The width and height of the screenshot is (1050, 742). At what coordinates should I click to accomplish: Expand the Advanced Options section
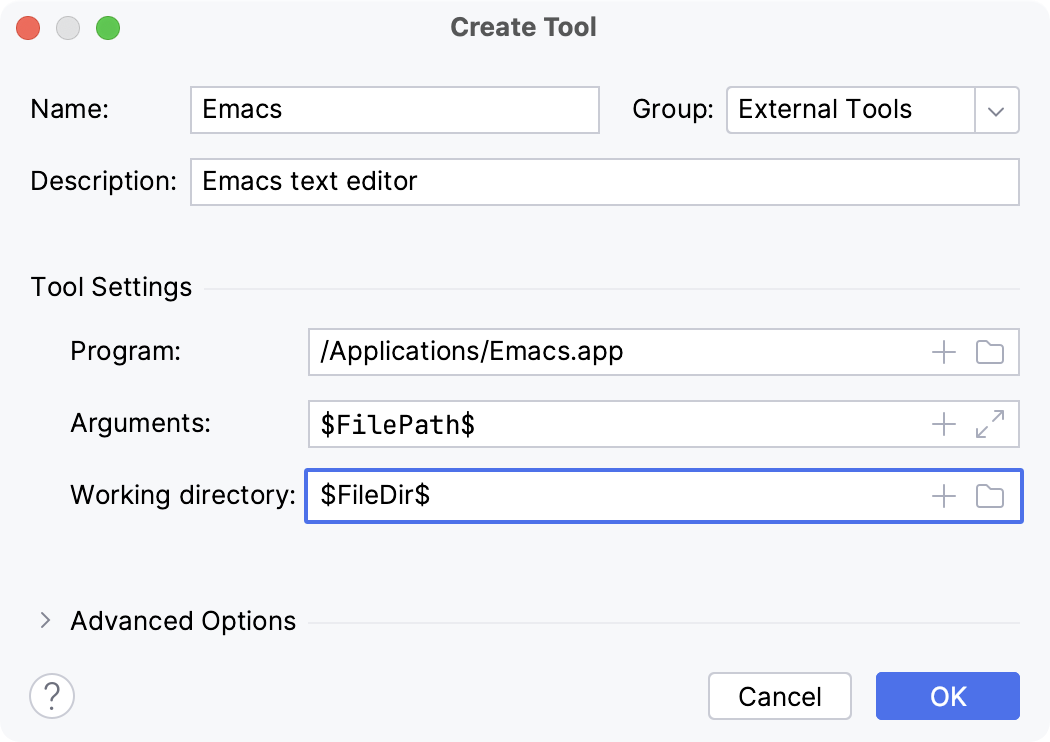pyautogui.click(x=45, y=620)
